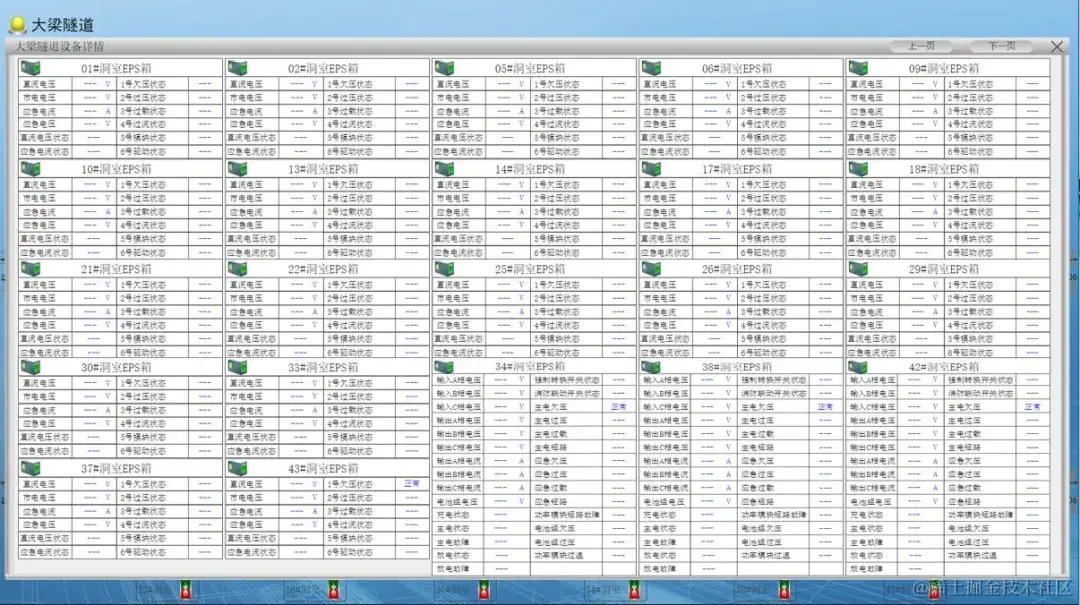Image resolution: width=1080 pixels, height=605 pixels.
Task: Open the 06#洞室EPS箱 device icon
Action: [652, 68]
